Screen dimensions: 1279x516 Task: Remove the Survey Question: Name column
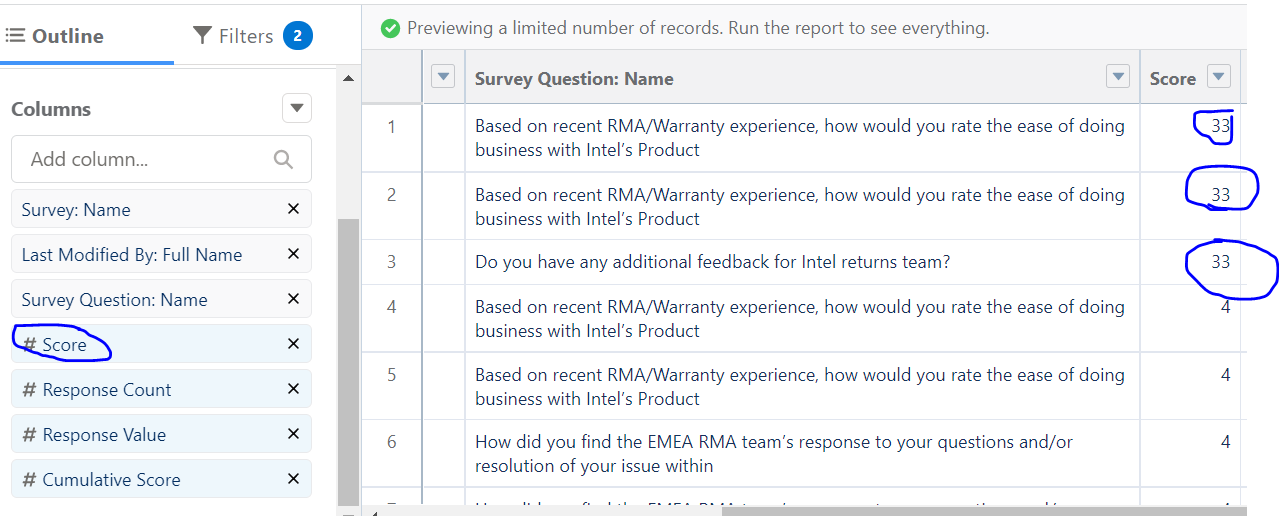[x=293, y=299]
